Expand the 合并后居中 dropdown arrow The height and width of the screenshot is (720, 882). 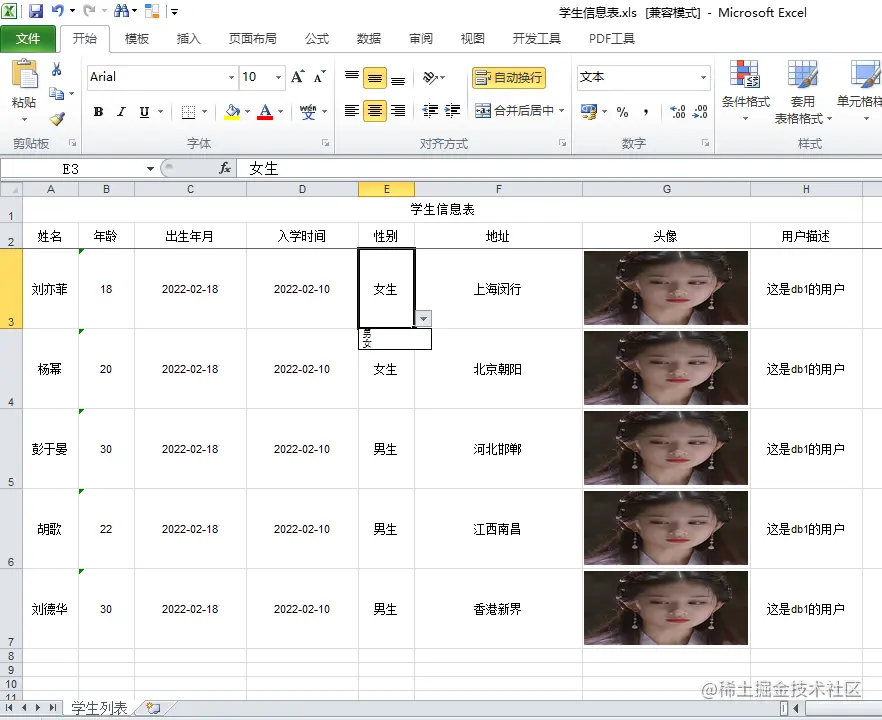pyautogui.click(x=561, y=110)
